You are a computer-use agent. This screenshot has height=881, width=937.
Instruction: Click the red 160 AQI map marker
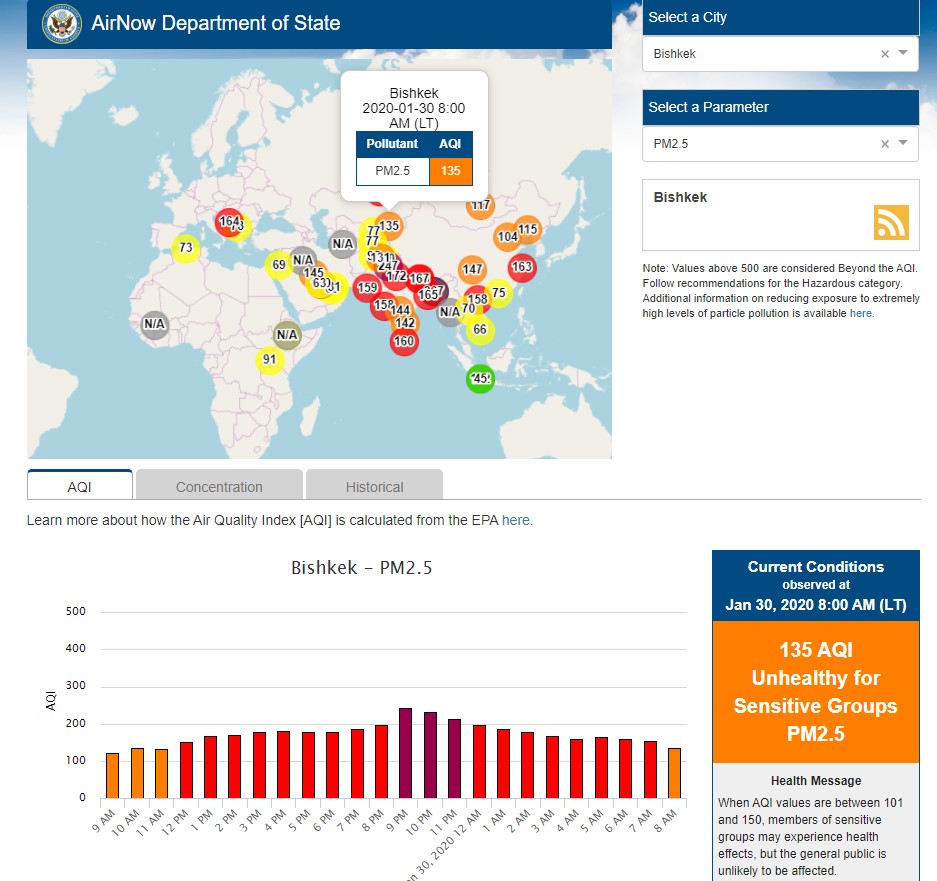click(404, 341)
